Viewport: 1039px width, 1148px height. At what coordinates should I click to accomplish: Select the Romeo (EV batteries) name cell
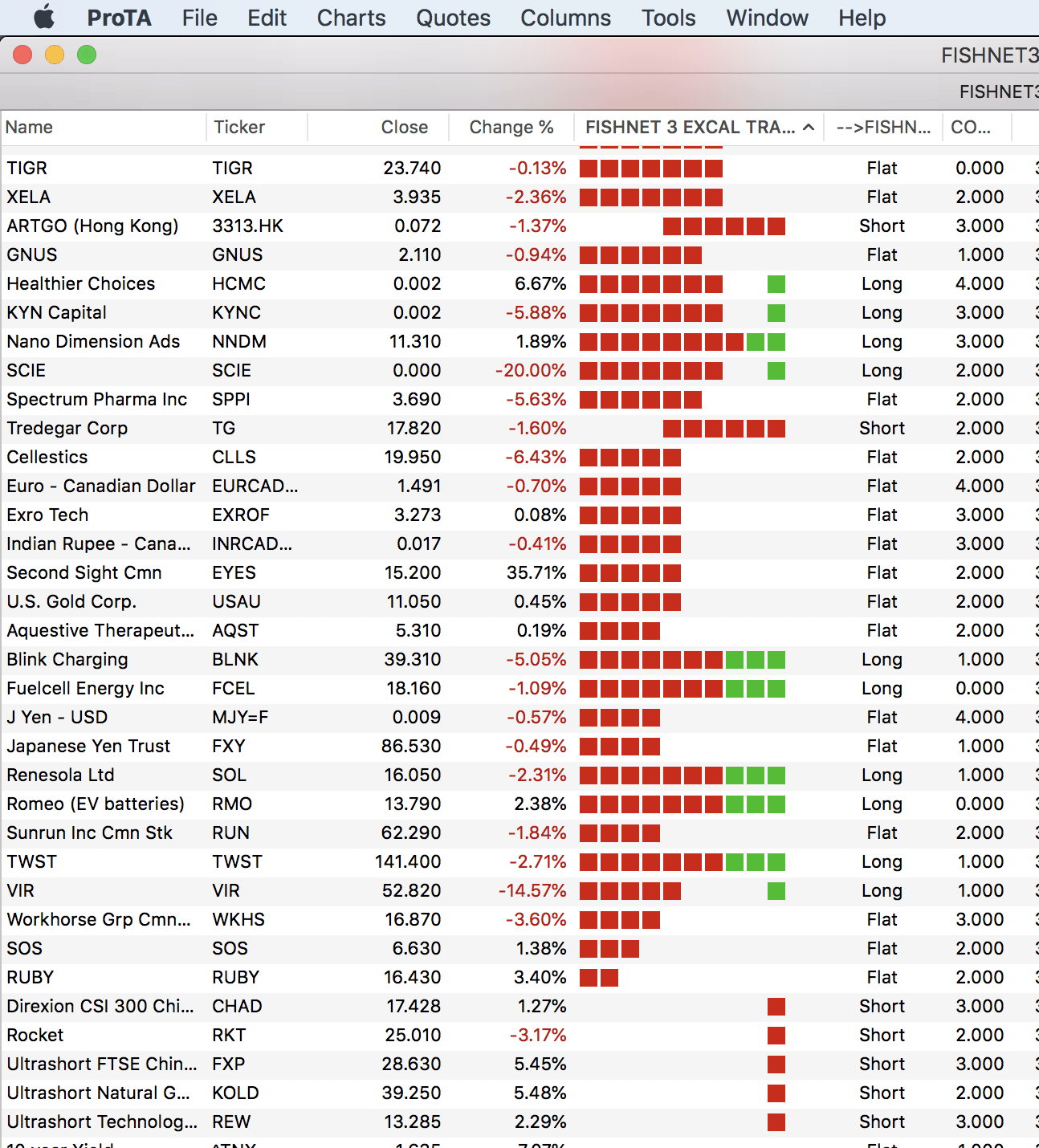click(x=96, y=804)
